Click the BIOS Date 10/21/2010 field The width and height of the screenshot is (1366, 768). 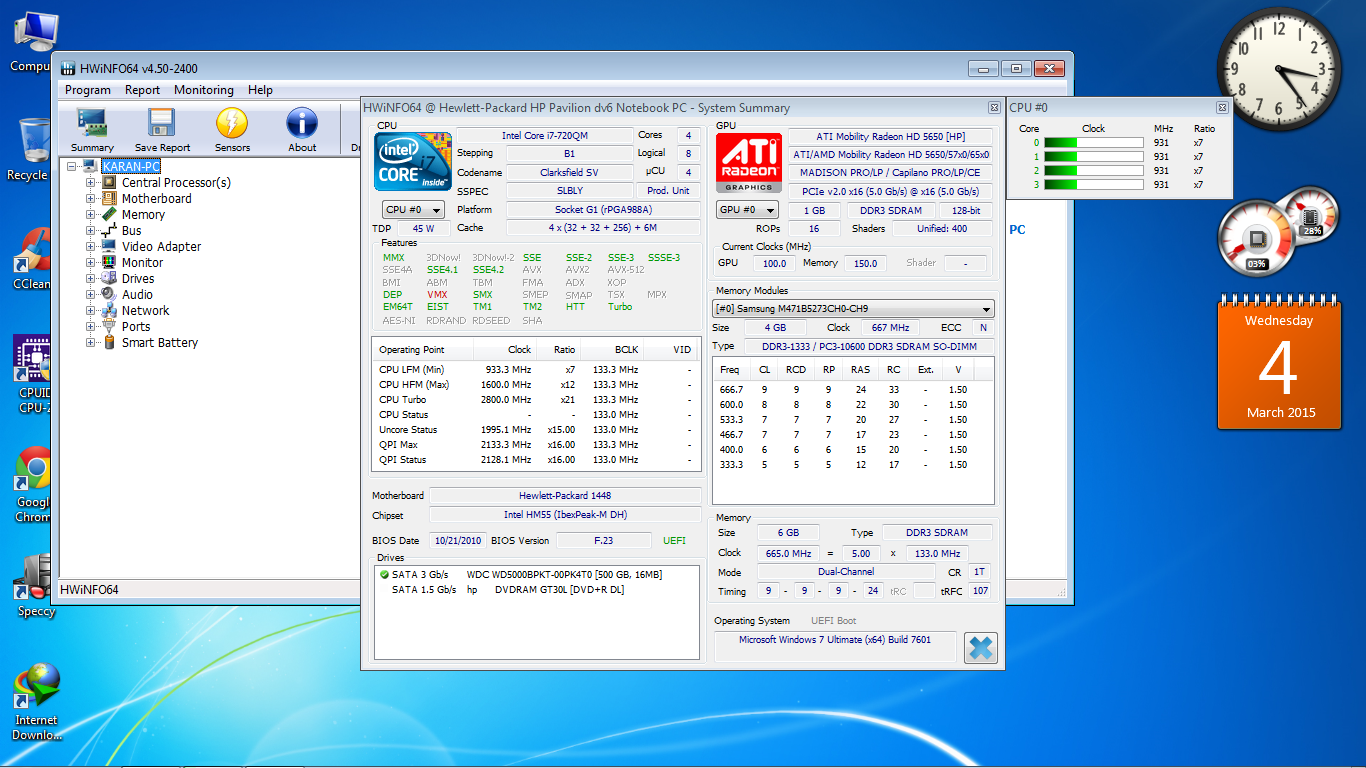[x=458, y=540]
